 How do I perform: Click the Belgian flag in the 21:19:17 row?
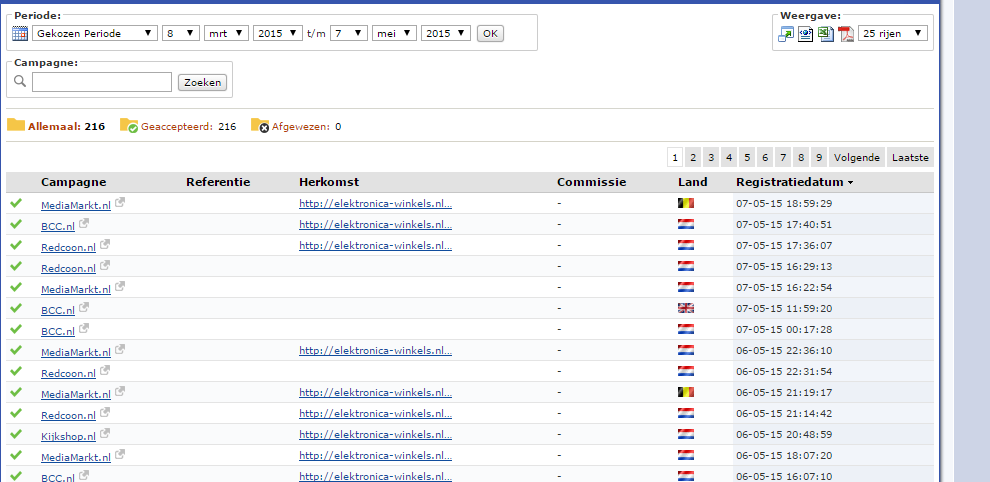(686, 392)
